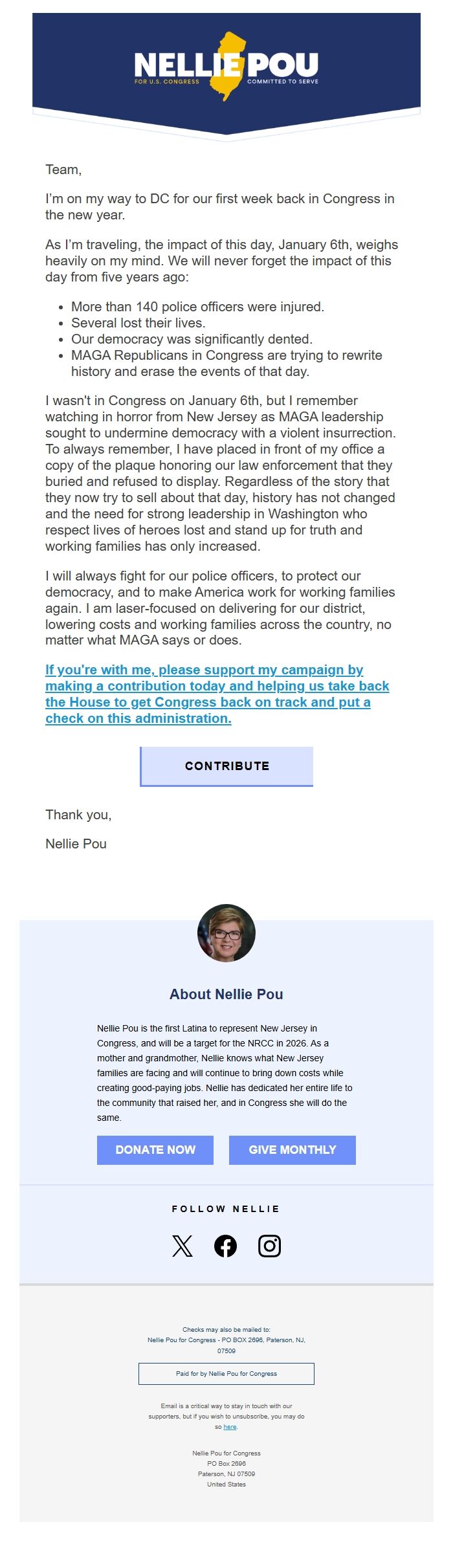Click the CONTRIBUTE button
453x1568 pixels.
pyautogui.click(x=226, y=766)
